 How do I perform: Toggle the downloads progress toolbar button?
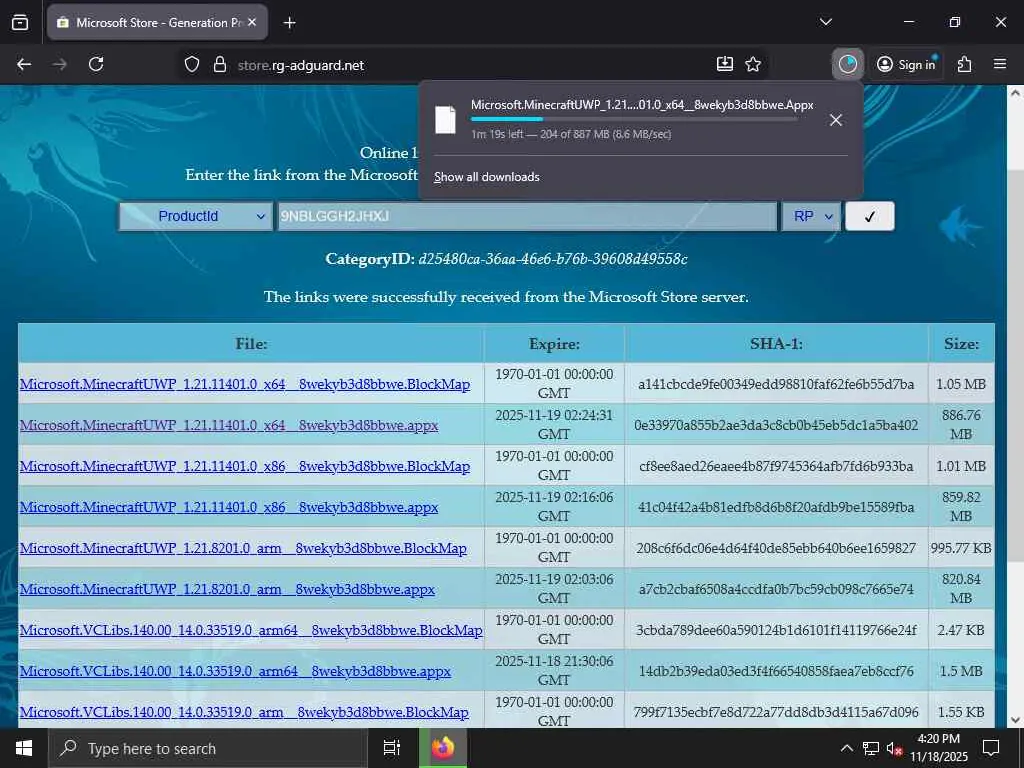coord(848,64)
